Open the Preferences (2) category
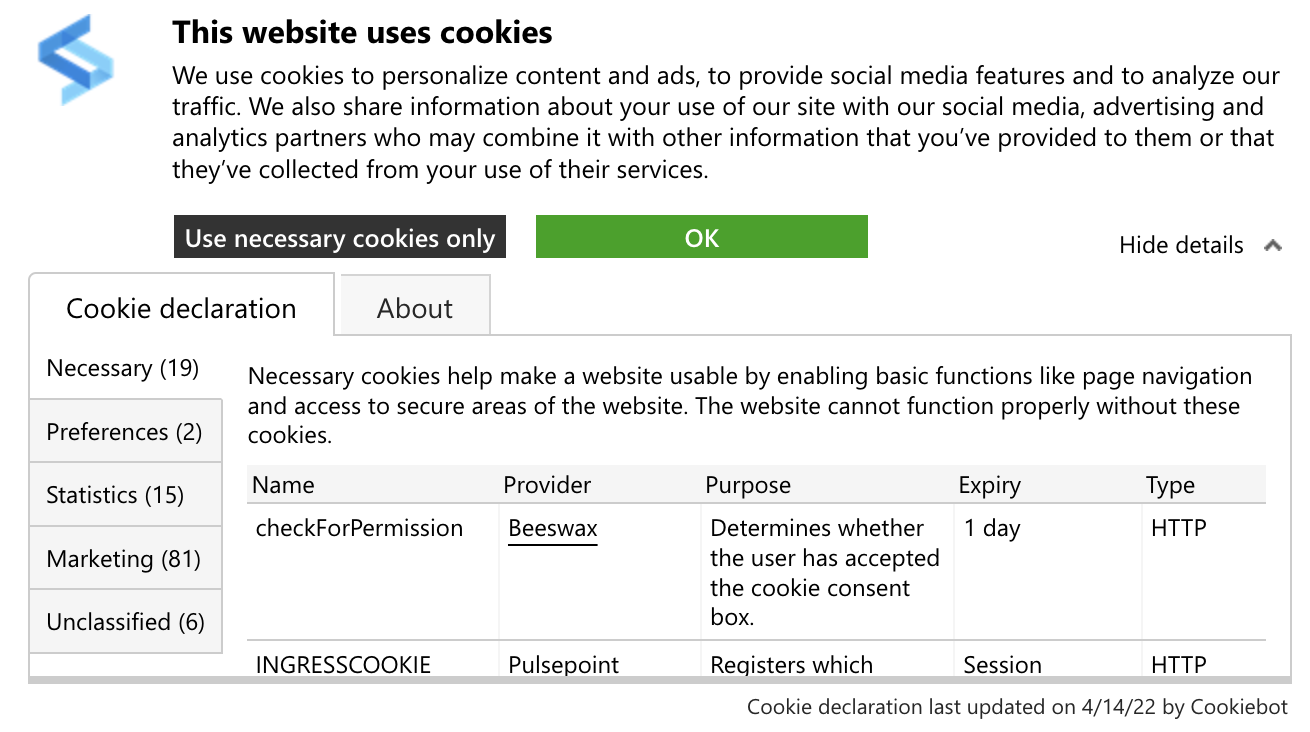This screenshot has height=732, width=1310. click(x=125, y=431)
